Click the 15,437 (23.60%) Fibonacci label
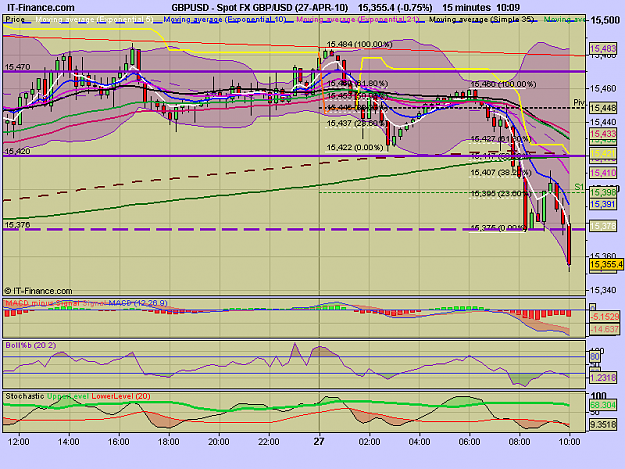Screen dimensions: 625x469 click(x=356, y=124)
